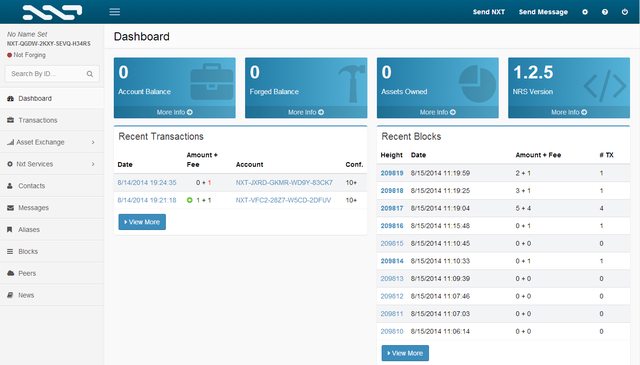Viewport: 640px width, 365px height.
Task: Expand the Nxt Services submenu
Action: click(52, 164)
